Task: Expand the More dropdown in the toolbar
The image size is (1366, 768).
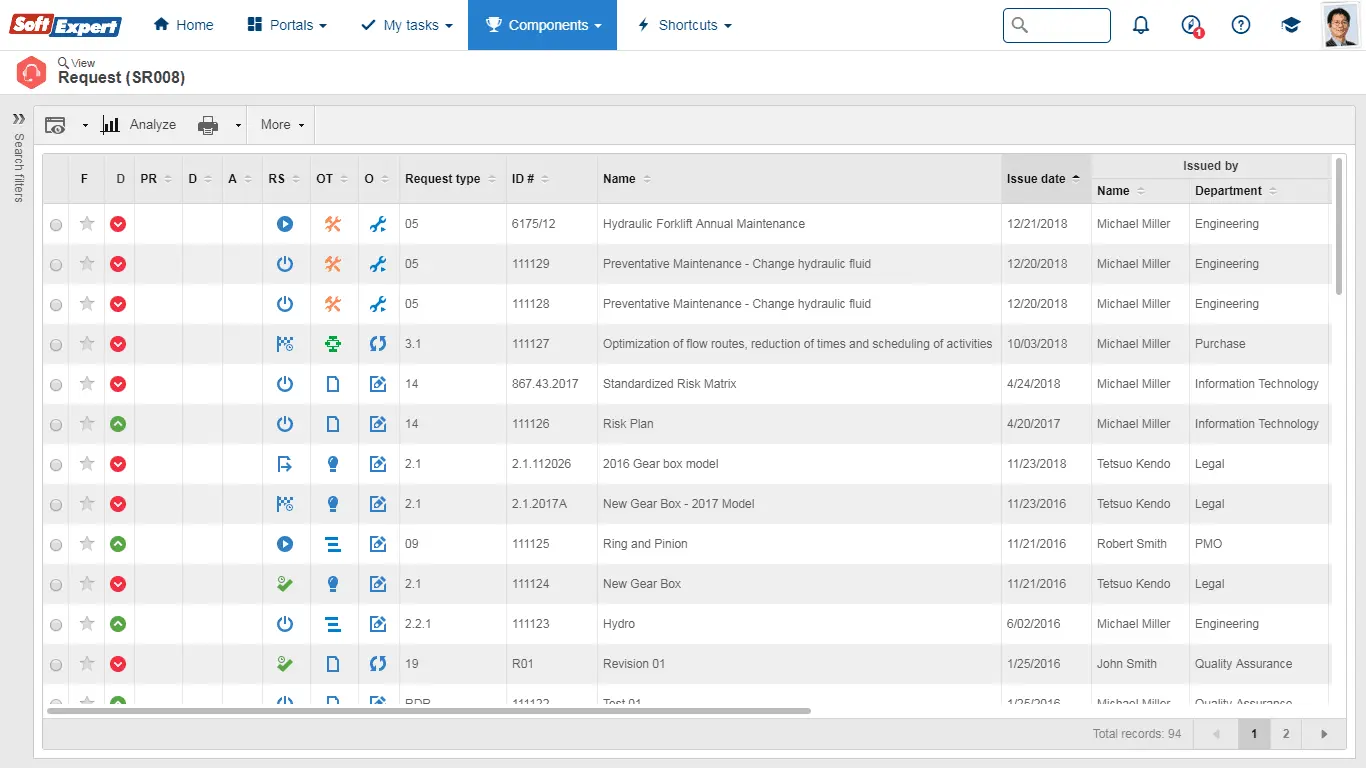Action: coord(280,124)
